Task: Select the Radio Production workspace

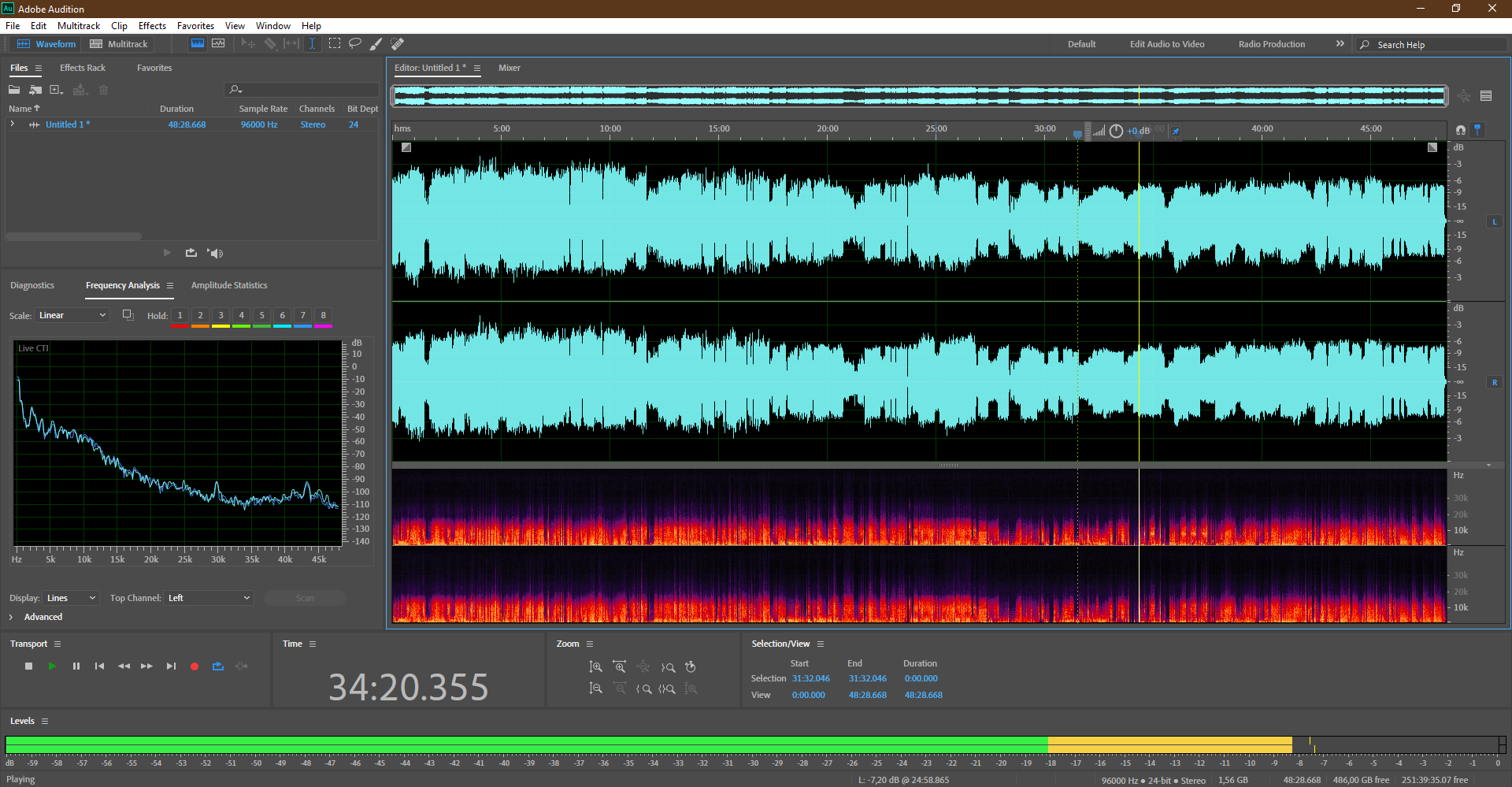Action: click(x=1272, y=44)
